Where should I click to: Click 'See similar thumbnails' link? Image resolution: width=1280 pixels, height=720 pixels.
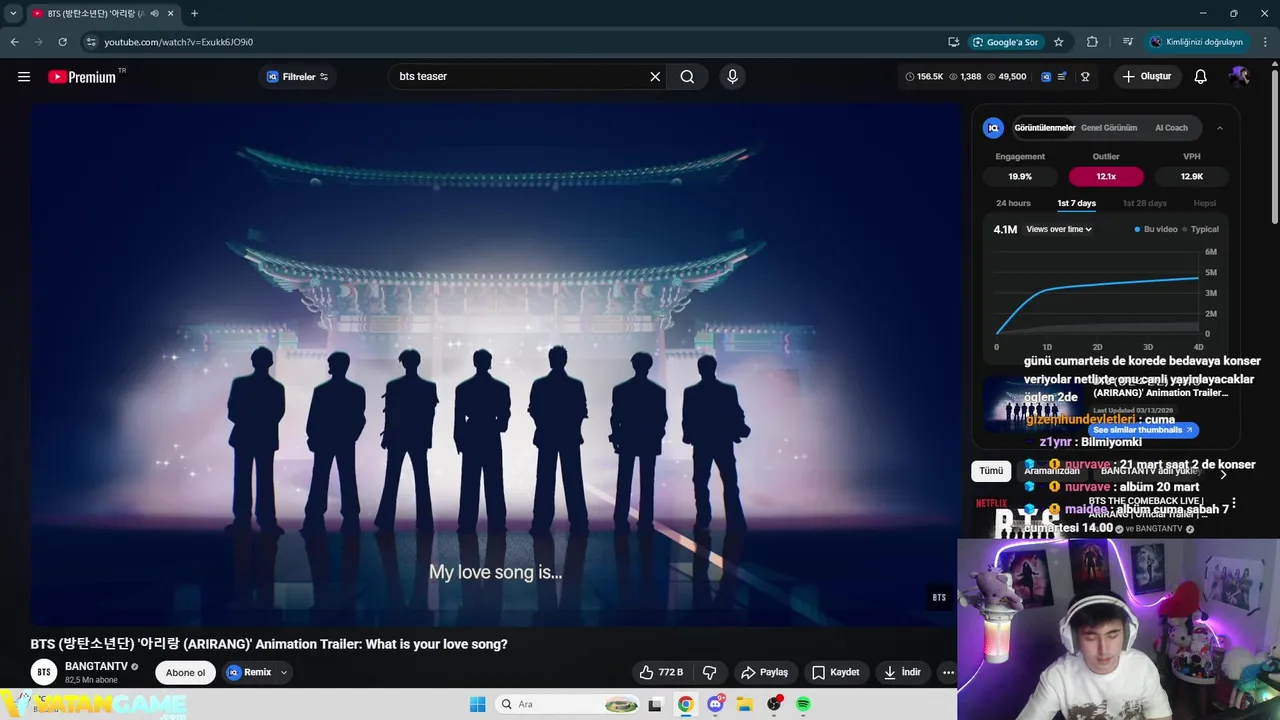click(1142, 430)
